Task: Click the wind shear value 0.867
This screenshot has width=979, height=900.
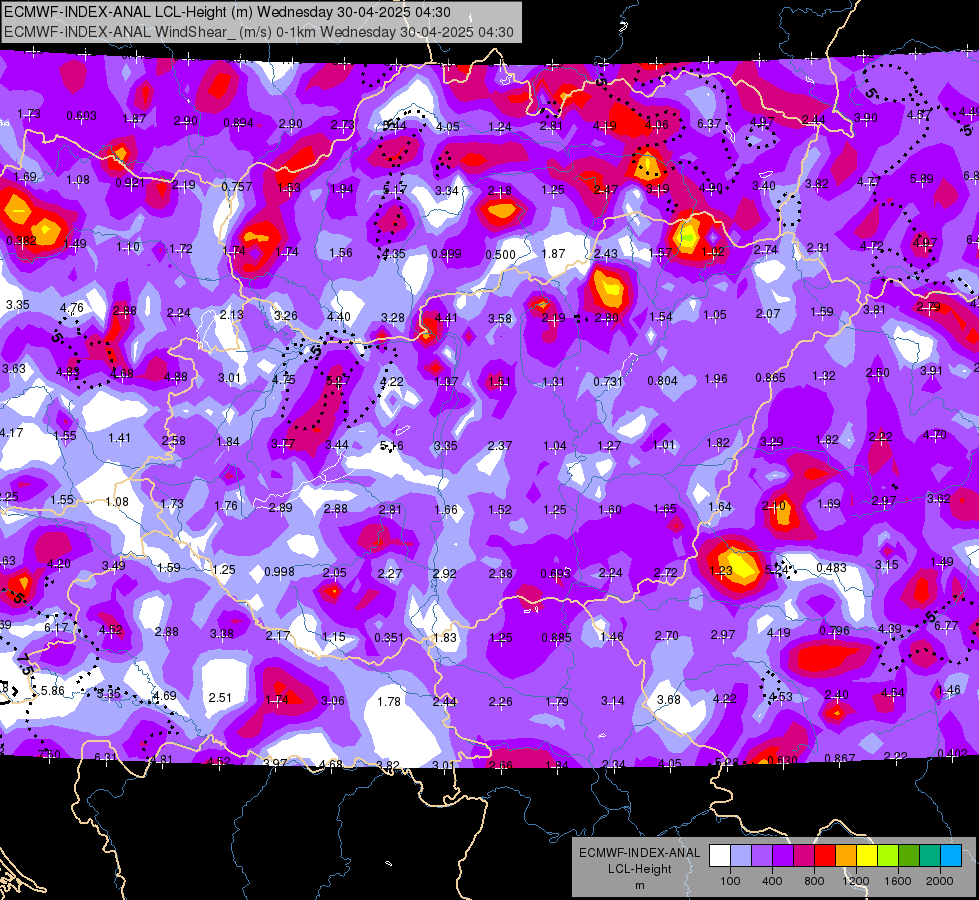Action: [839, 758]
